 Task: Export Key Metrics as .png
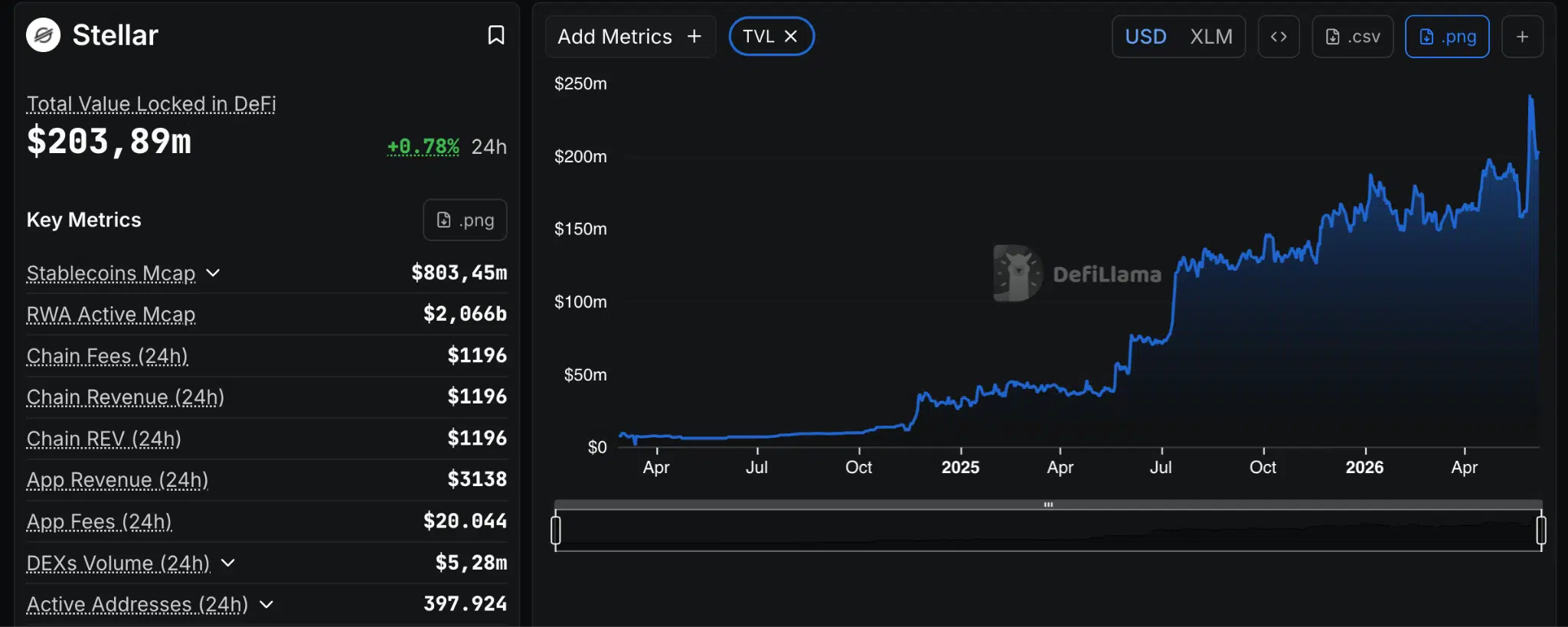(465, 220)
